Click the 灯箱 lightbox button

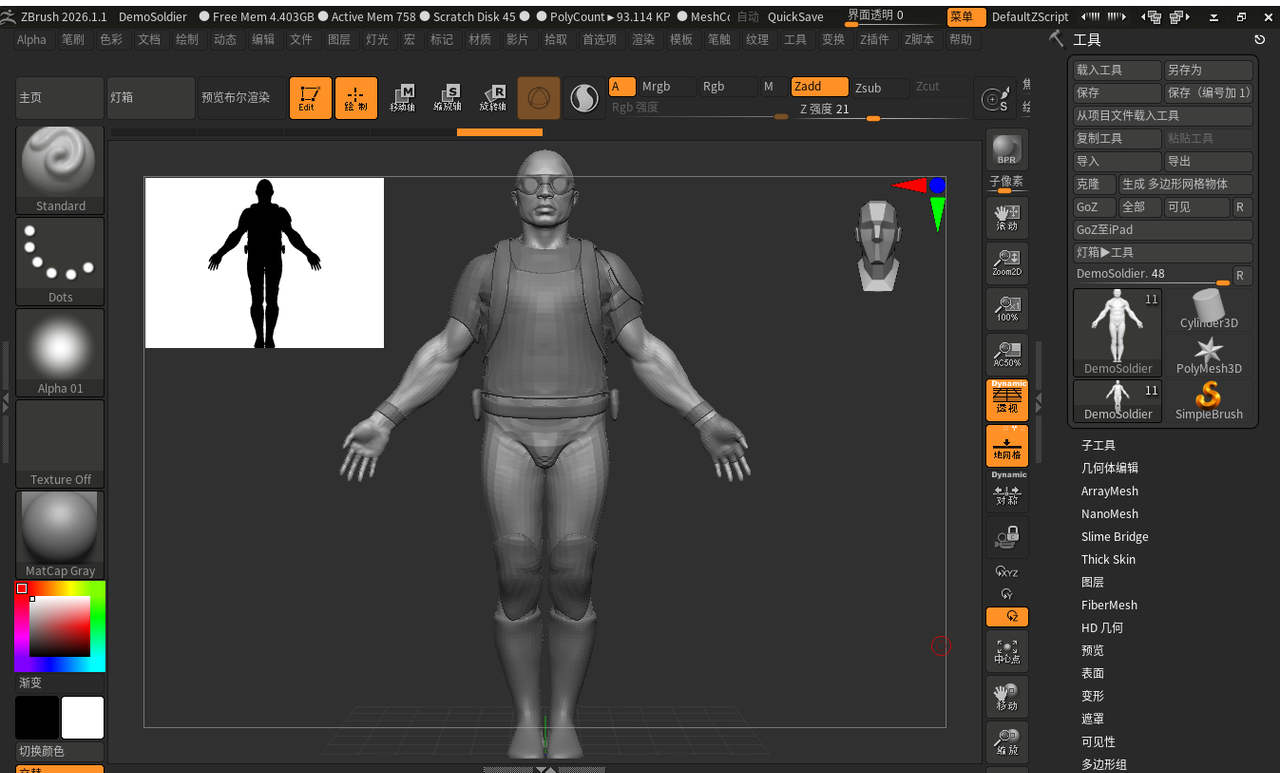(x=151, y=98)
